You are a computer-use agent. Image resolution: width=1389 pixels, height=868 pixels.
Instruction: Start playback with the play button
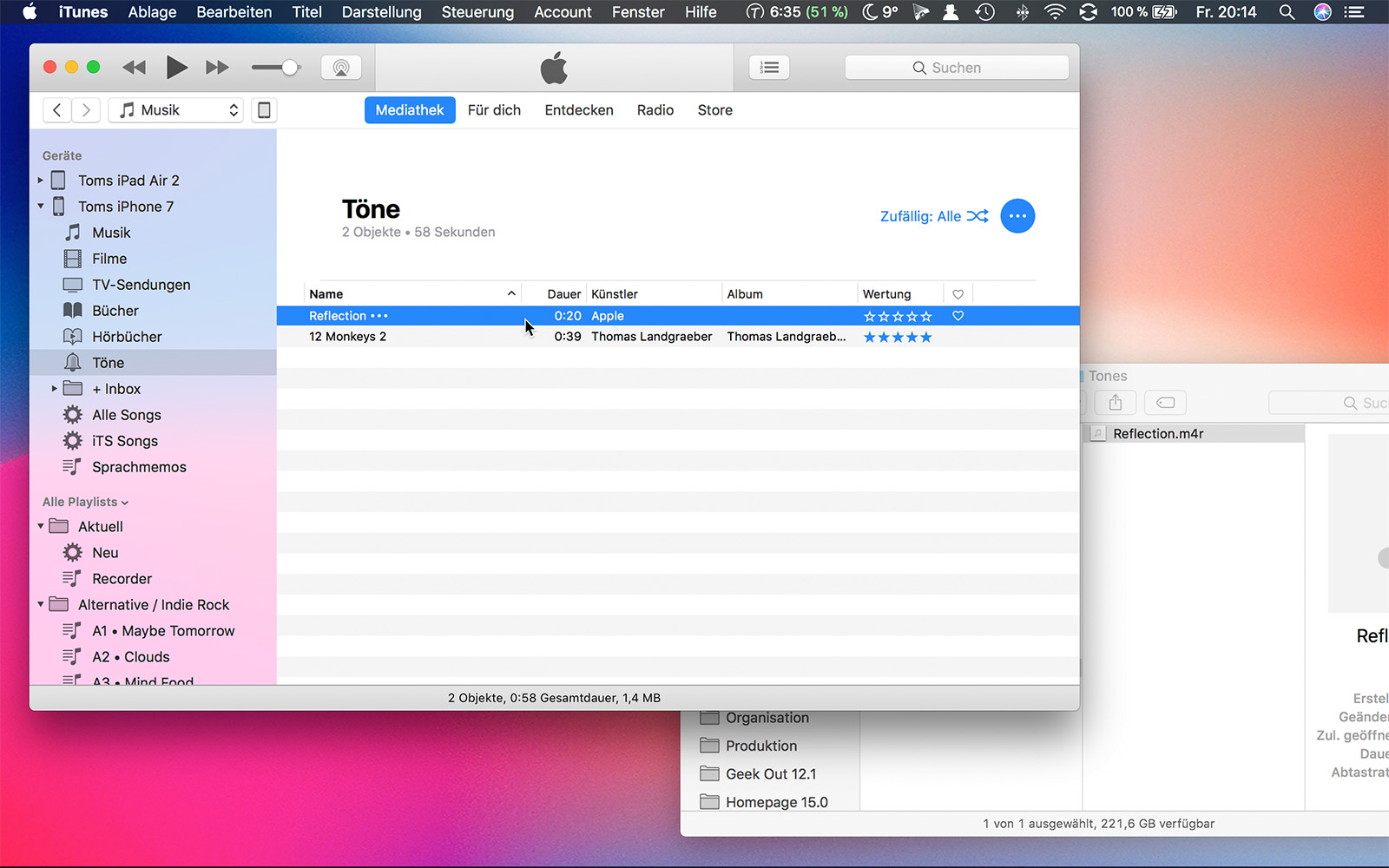[176, 67]
